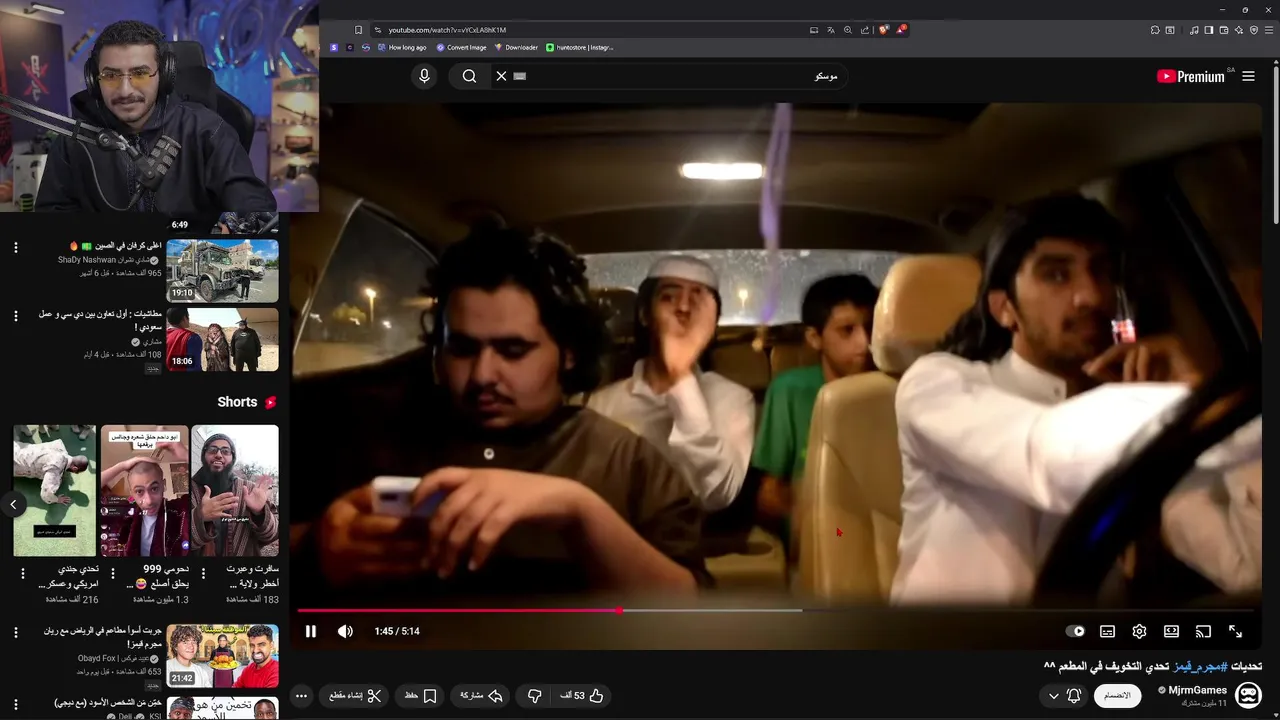Click the Obayd Fox channel name
The width and height of the screenshot is (1280, 720).
click(112, 659)
